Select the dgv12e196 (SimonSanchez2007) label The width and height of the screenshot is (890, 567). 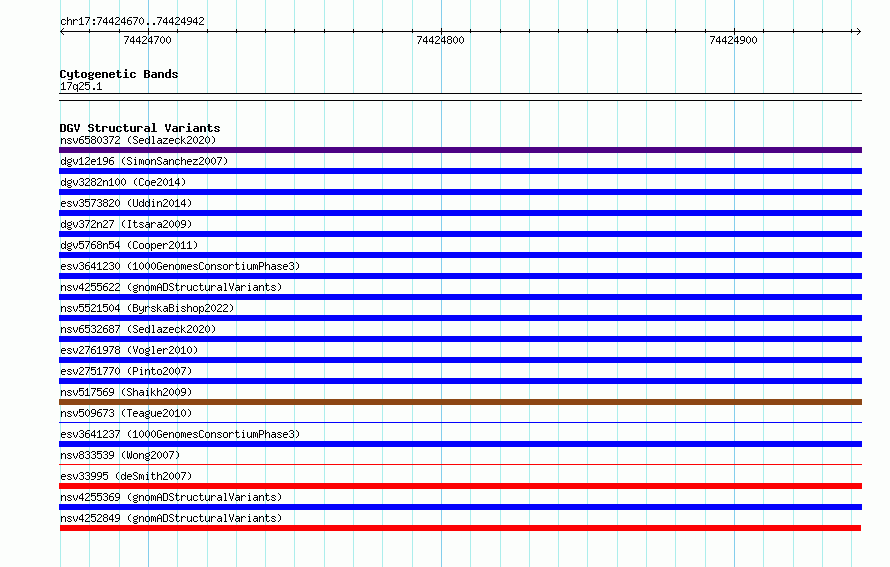point(144,161)
